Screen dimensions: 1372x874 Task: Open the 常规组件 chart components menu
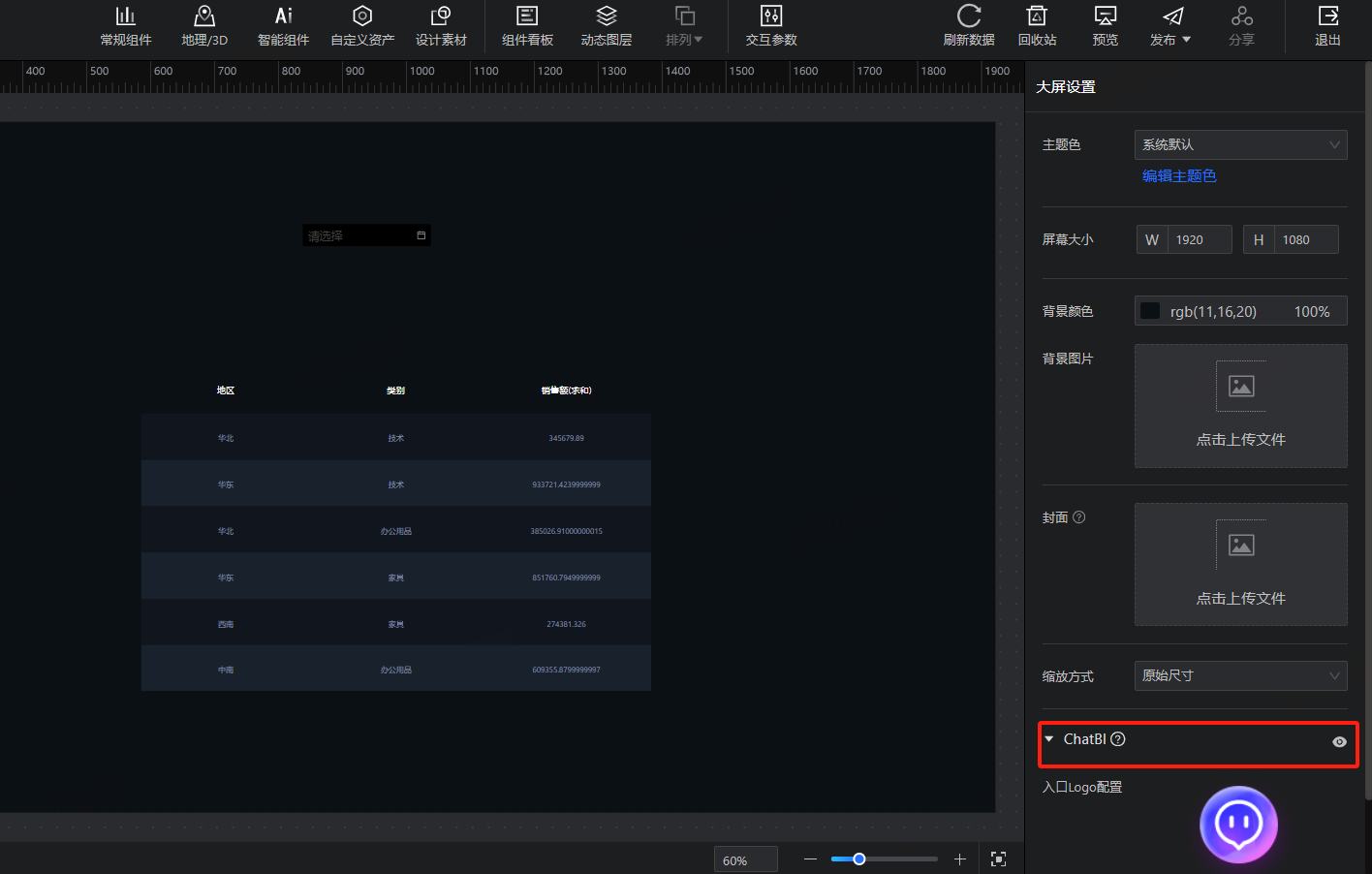pos(126,26)
